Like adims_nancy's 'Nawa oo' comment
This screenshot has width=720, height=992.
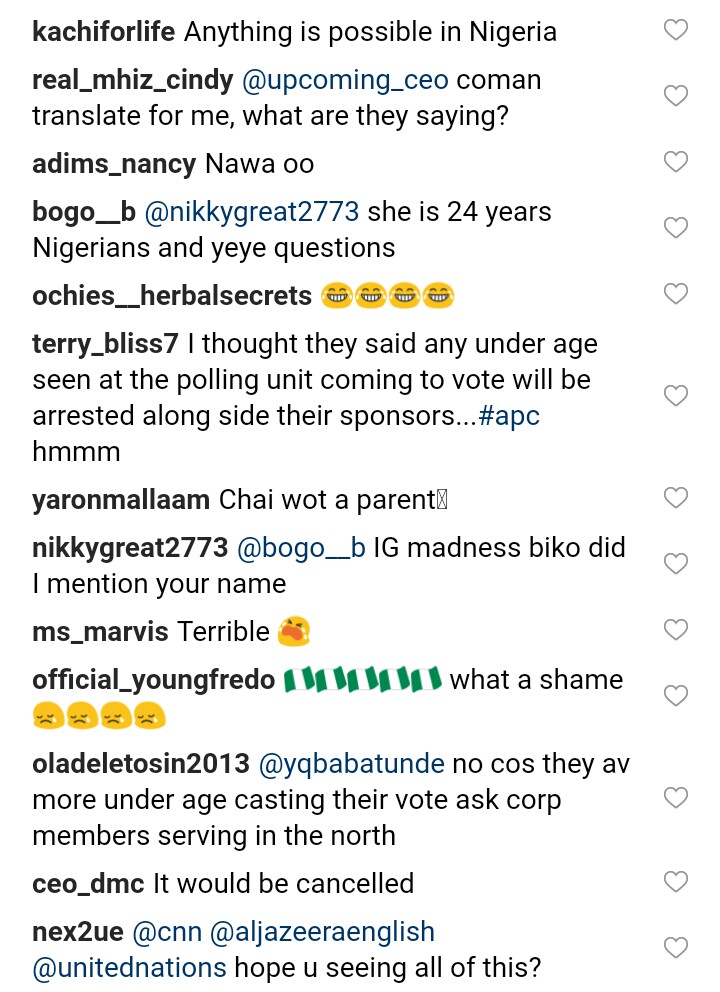(676, 162)
